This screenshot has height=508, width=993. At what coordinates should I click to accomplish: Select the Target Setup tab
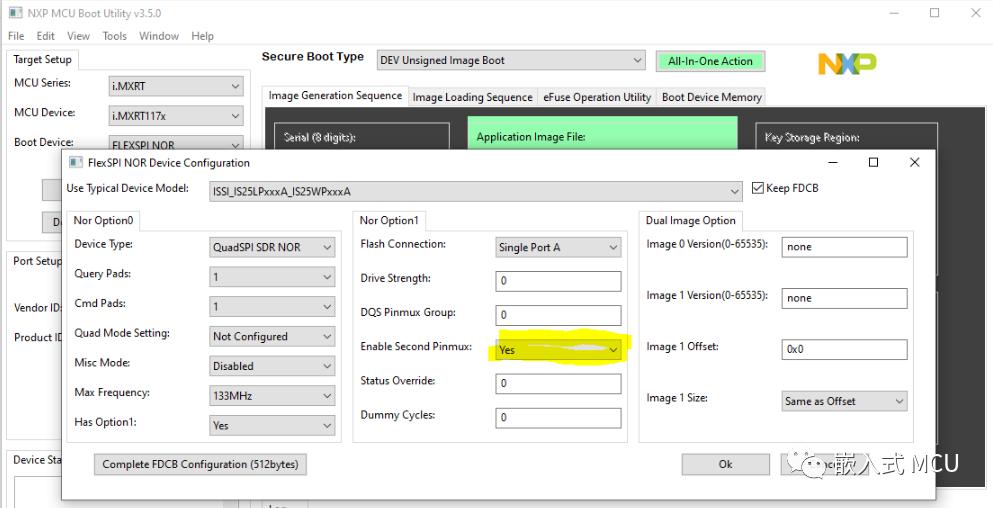pyautogui.click(x=42, y=60)
